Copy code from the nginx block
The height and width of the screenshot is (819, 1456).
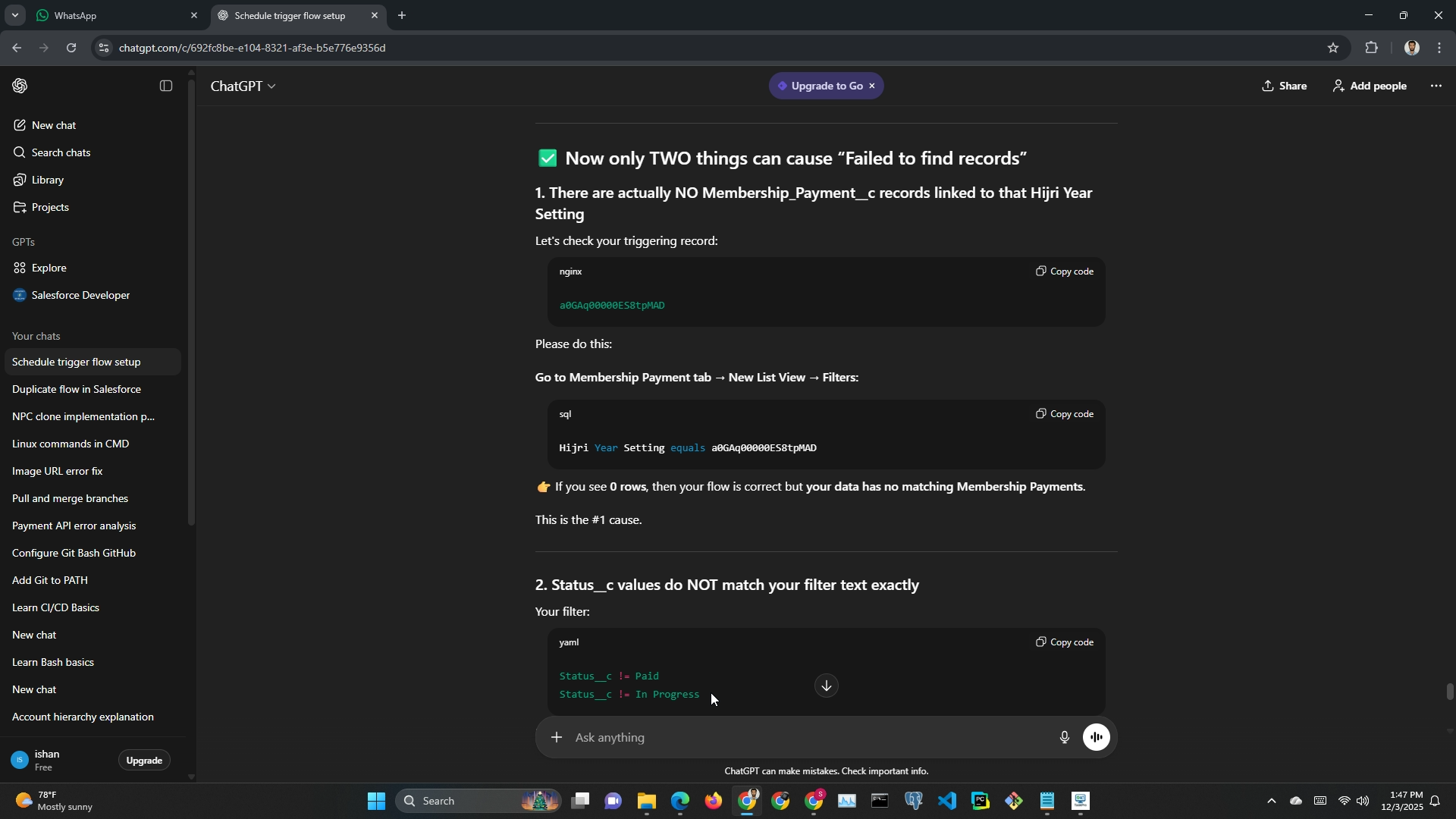pos(1065,271)
